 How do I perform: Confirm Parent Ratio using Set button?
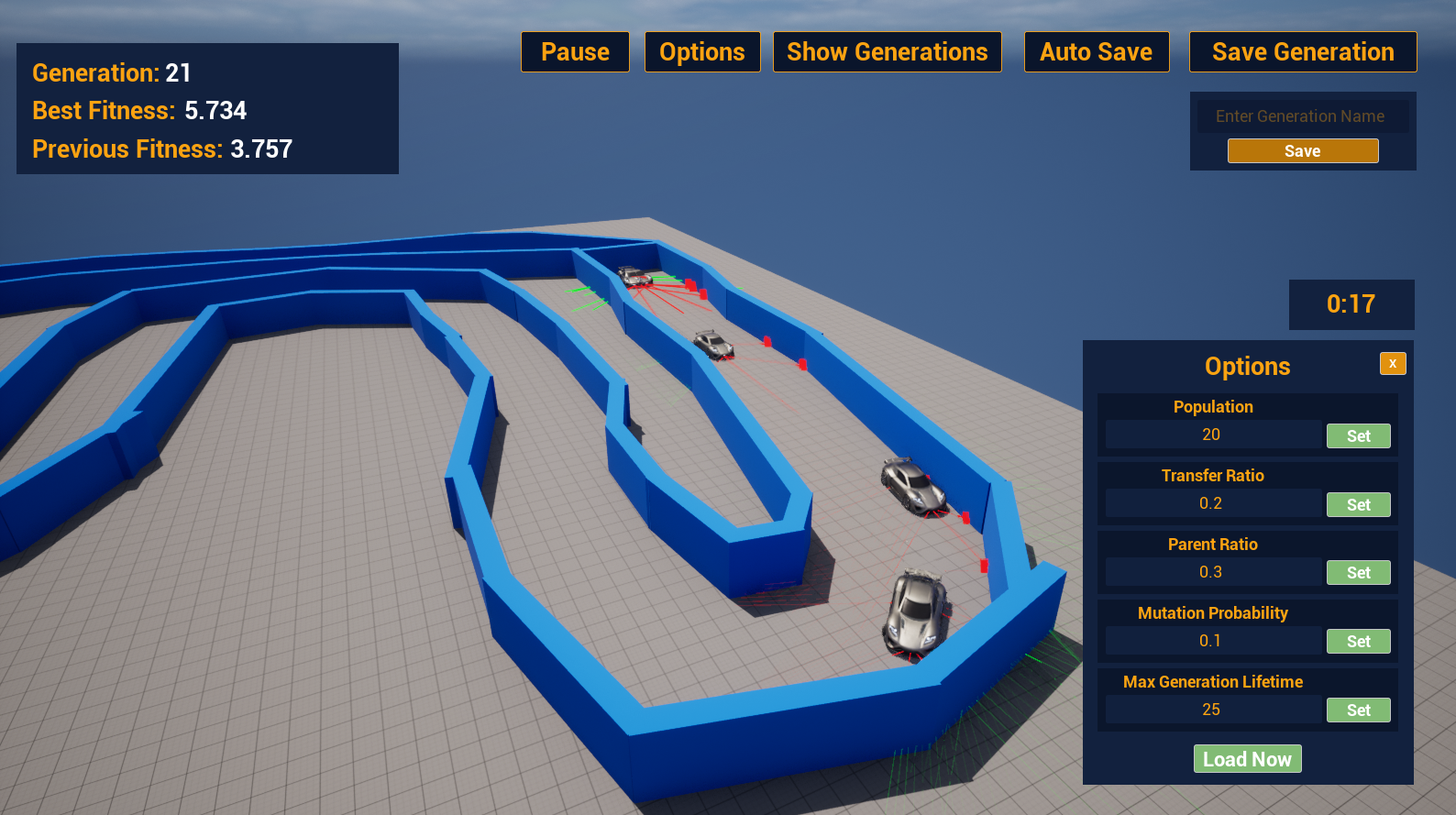point(1358,573)
